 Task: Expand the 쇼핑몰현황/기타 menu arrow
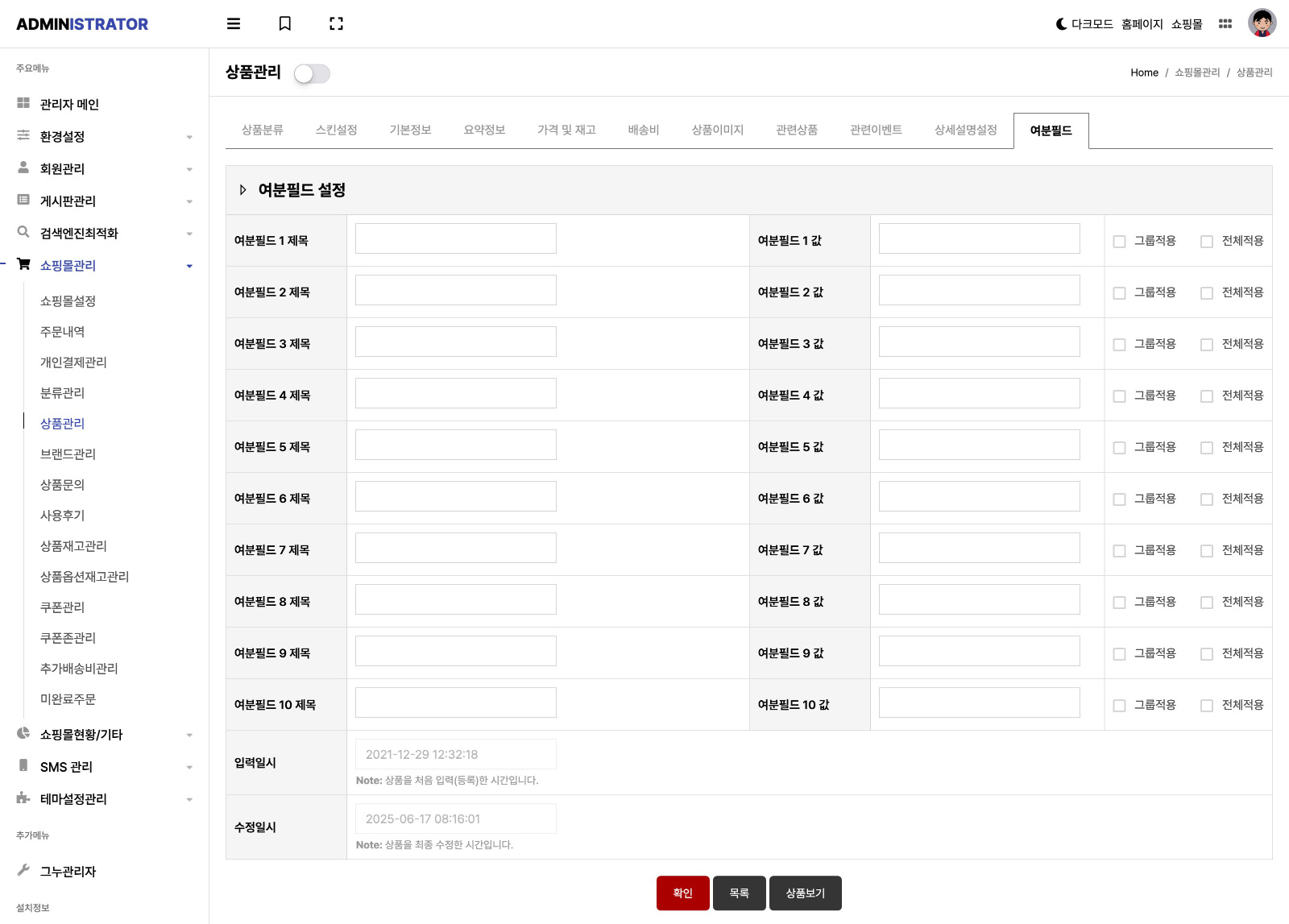(x=189, y=735)
